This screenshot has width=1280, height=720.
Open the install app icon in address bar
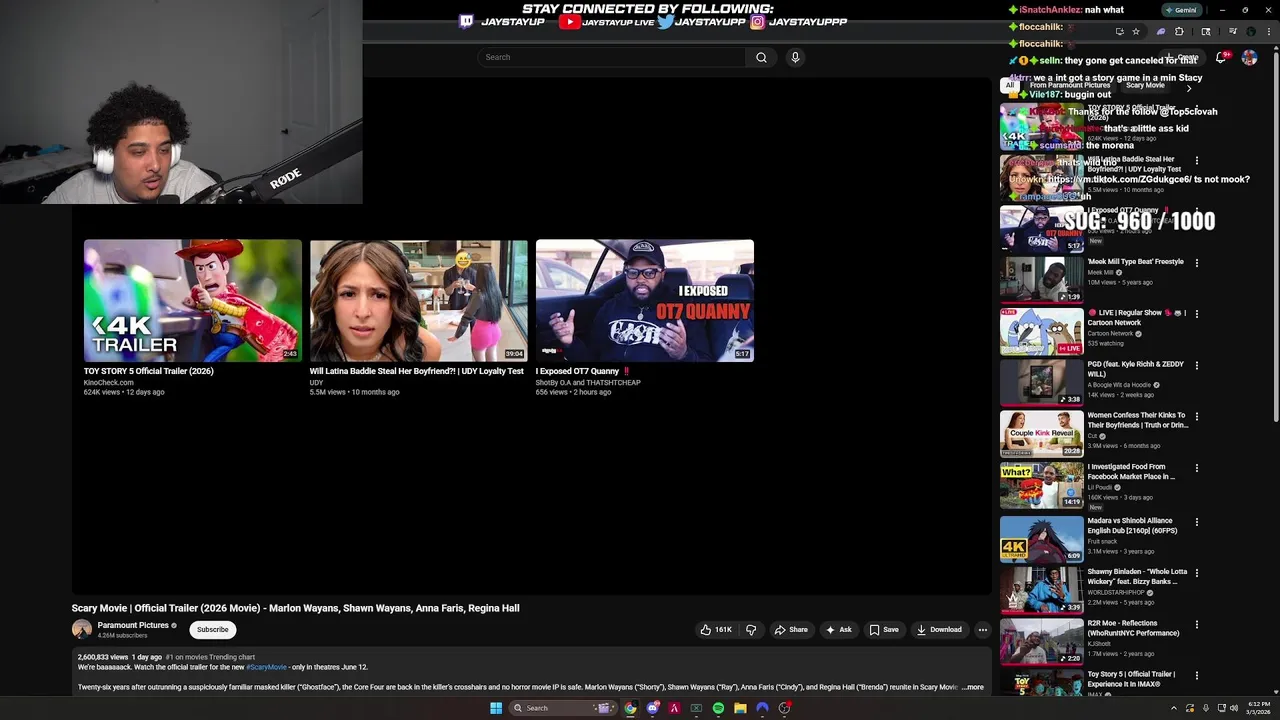pyautogui.click(x=1119, y=31)
